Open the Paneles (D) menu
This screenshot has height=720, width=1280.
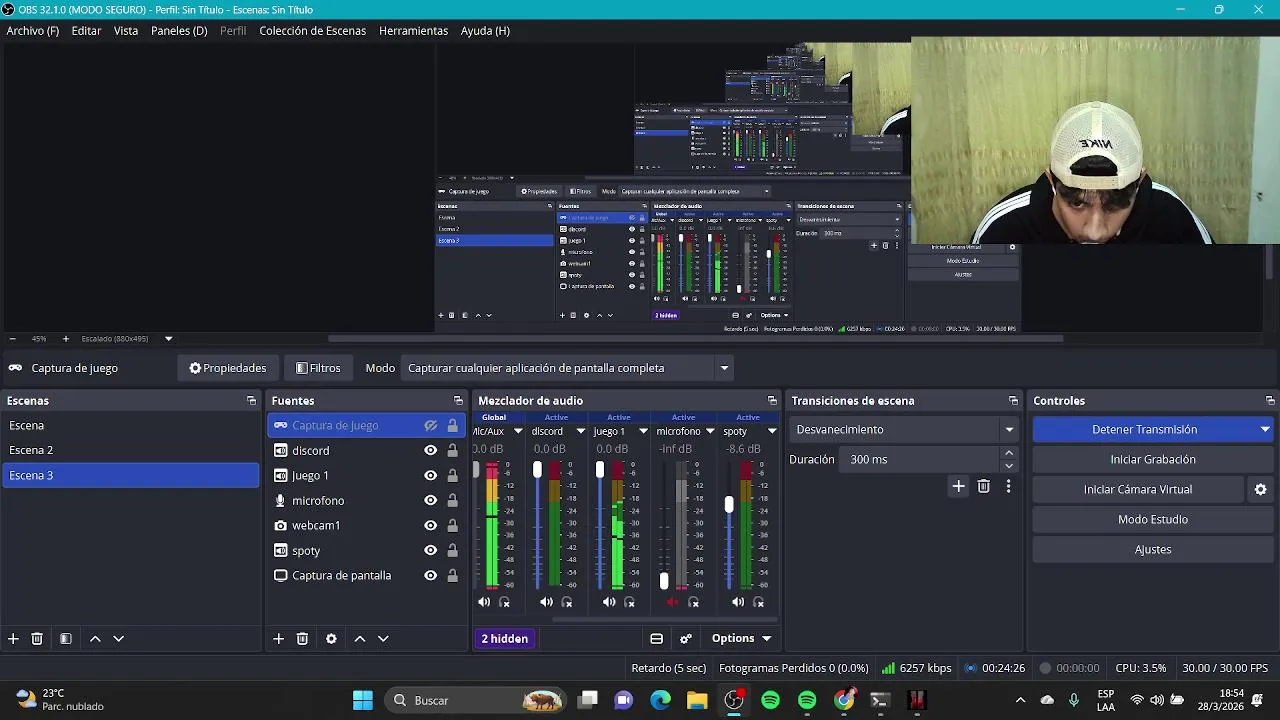(179, 31)
